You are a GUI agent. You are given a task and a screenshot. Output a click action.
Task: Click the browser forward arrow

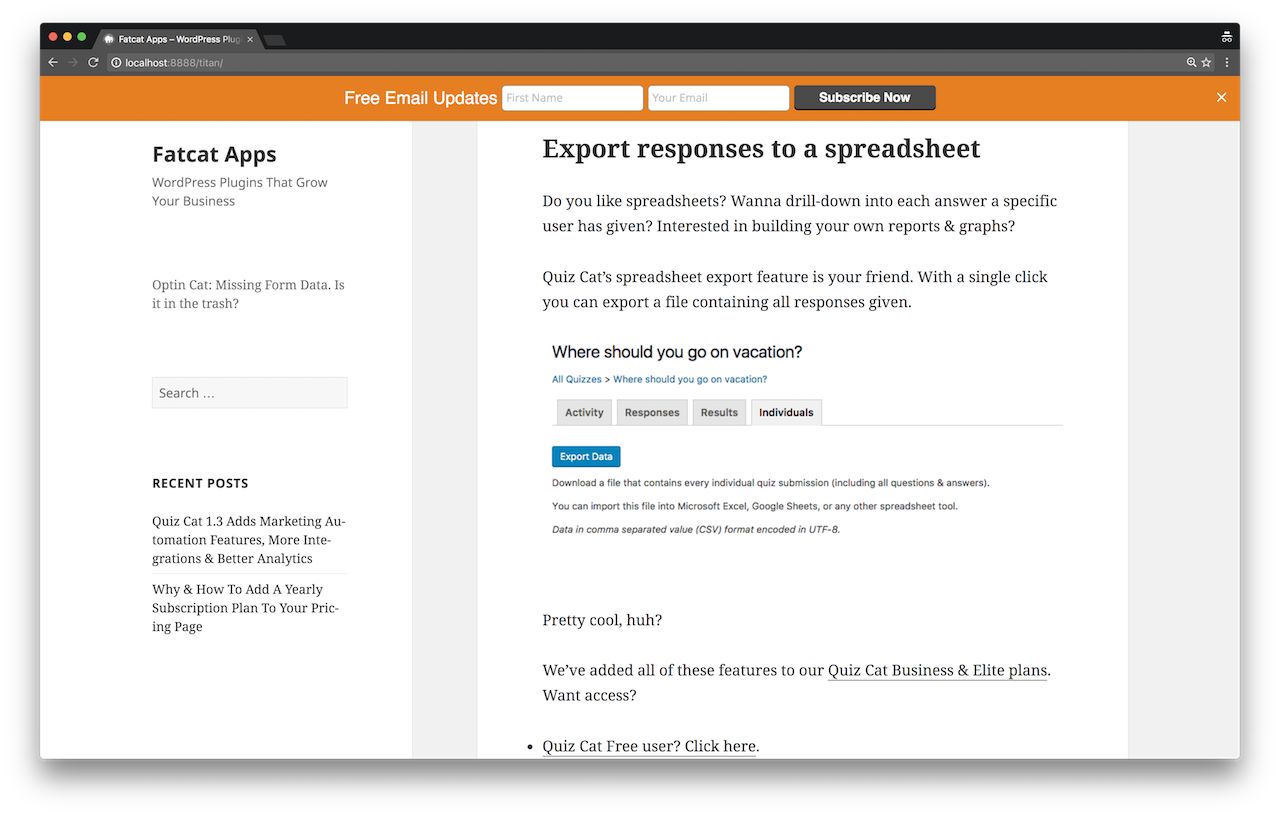(x=73, y=62)
